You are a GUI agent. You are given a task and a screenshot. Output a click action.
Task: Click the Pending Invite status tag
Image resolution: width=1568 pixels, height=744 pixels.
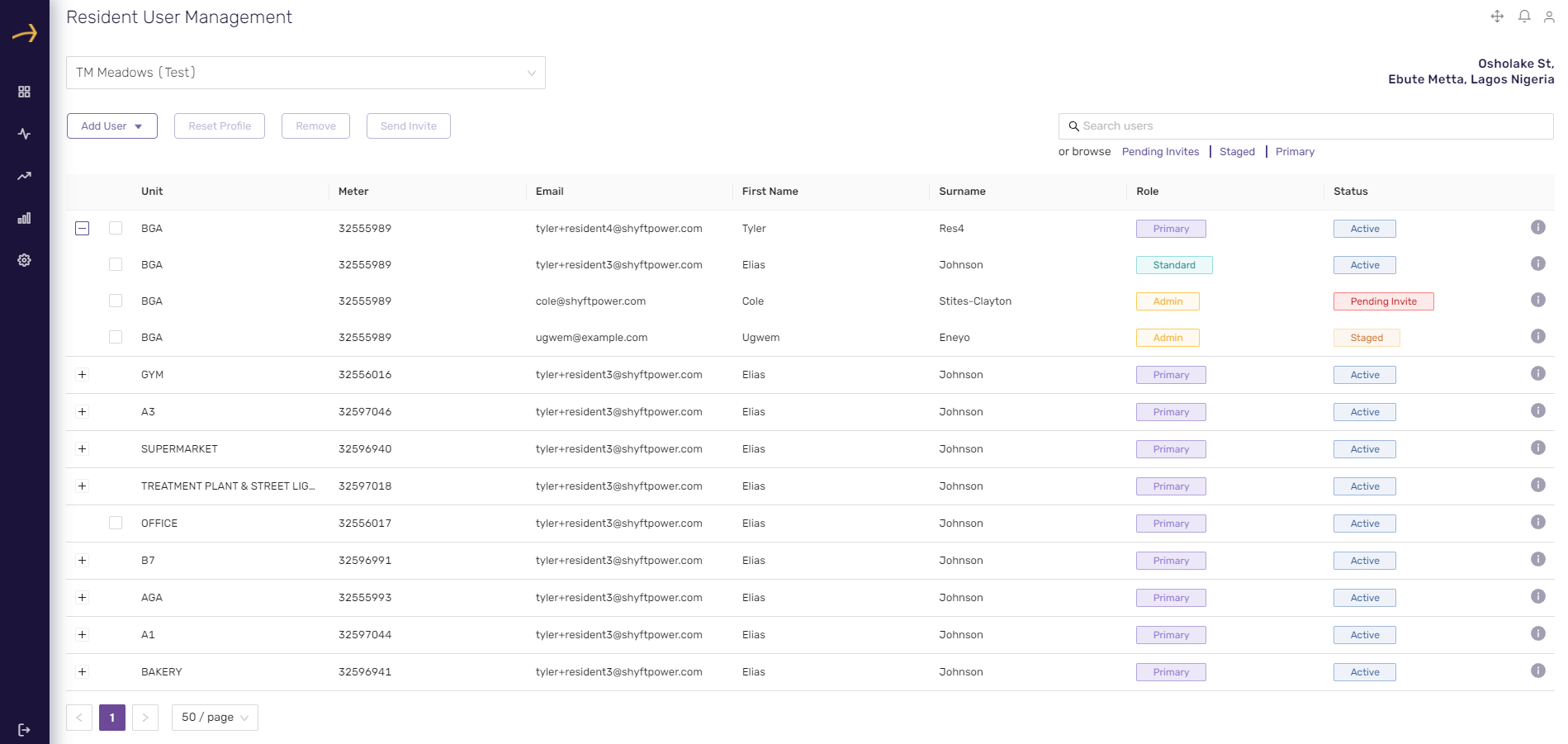(x=1384, y=301)
